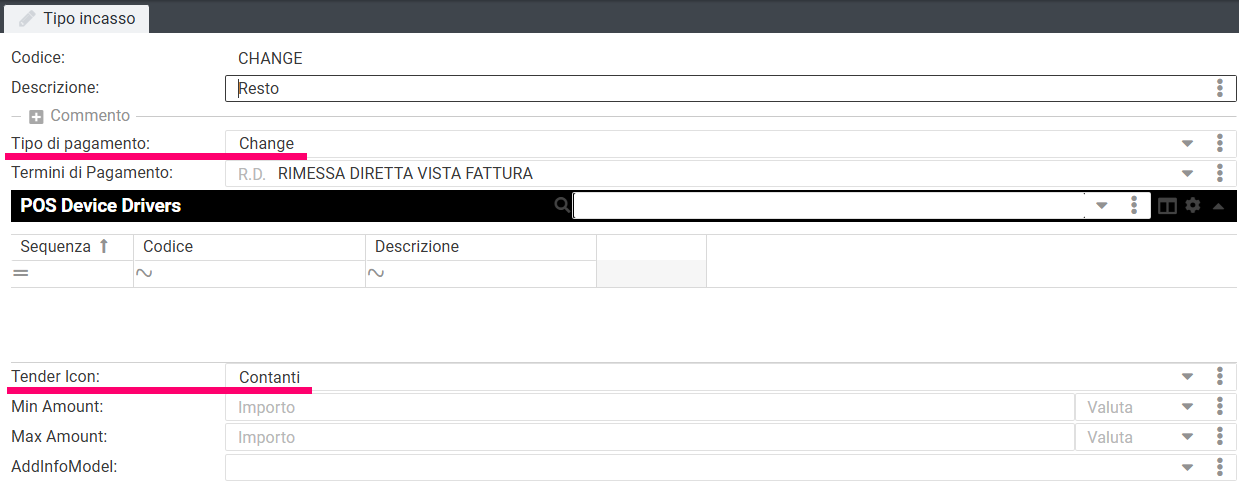Click the Codice column header

point(168,247)
